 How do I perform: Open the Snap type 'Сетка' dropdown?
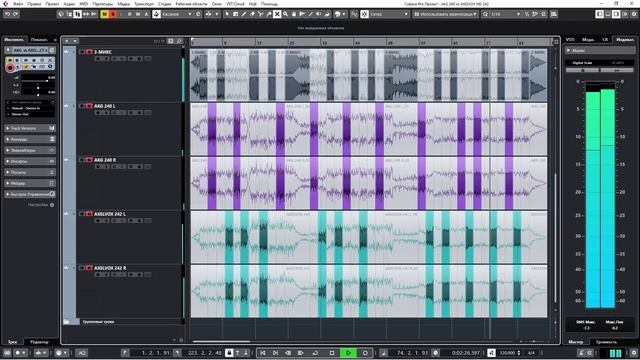(389, 14)
